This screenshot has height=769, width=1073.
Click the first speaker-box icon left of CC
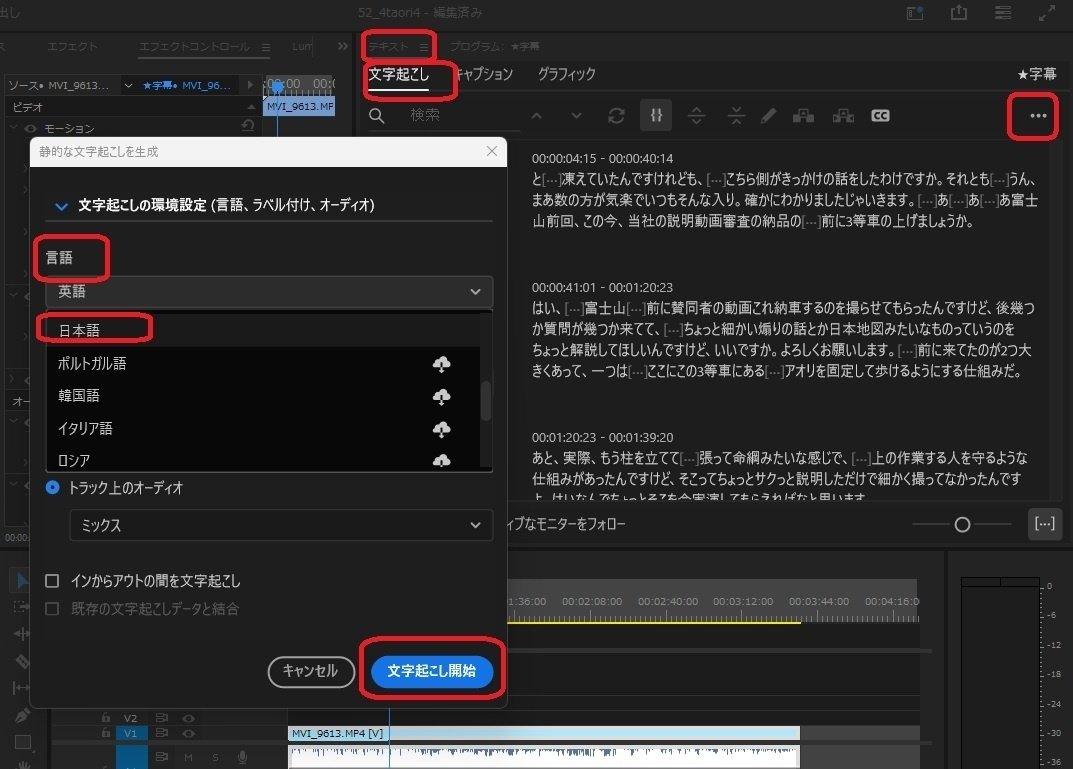[803, 116]
